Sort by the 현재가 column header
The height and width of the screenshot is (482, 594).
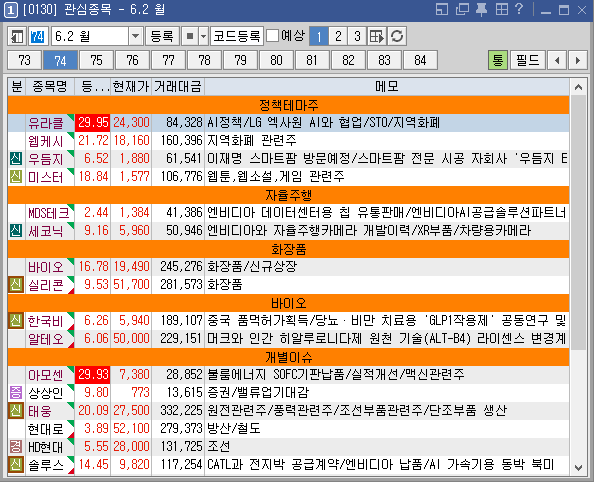pos(131,87)
